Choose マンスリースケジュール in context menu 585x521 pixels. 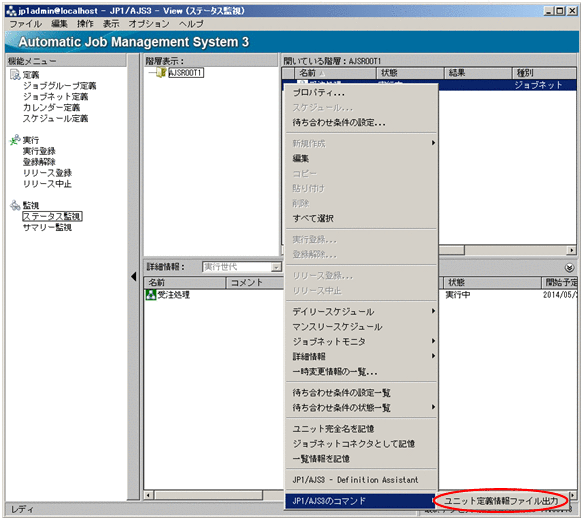click(x=361, y=327)
